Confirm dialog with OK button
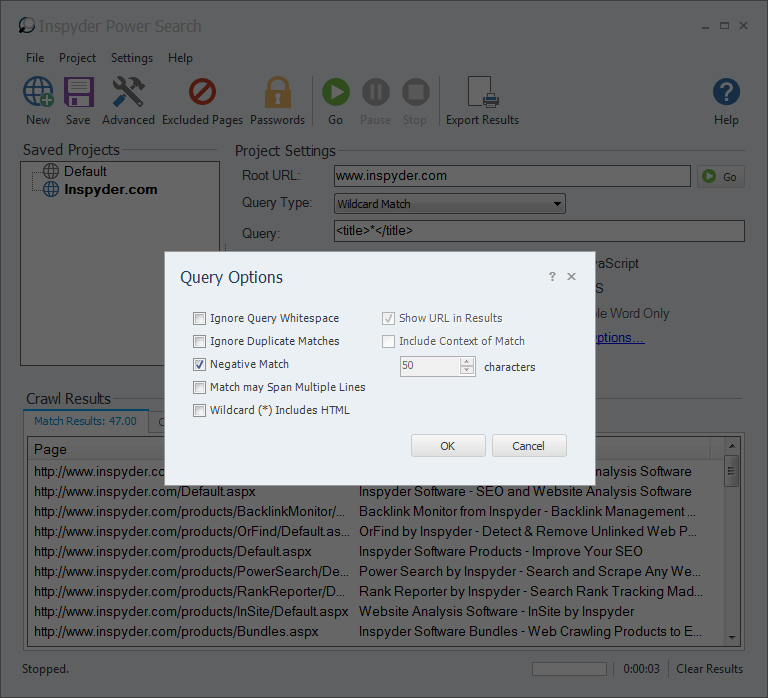The image size is (768, 698). [x=448, y=446]
